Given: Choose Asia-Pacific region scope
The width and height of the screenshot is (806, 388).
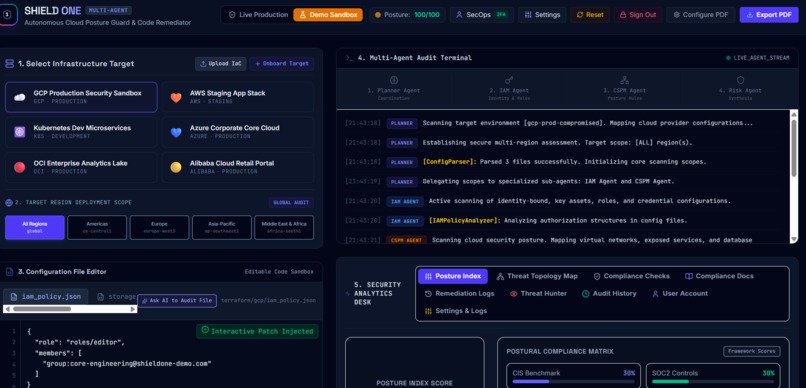Looking at the screenshot, I should click(222, 227).
